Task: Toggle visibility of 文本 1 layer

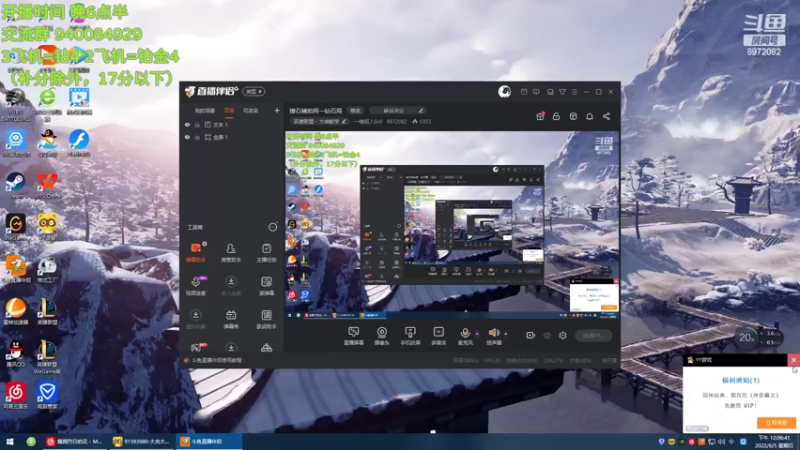Action: [x=187, y=124]
